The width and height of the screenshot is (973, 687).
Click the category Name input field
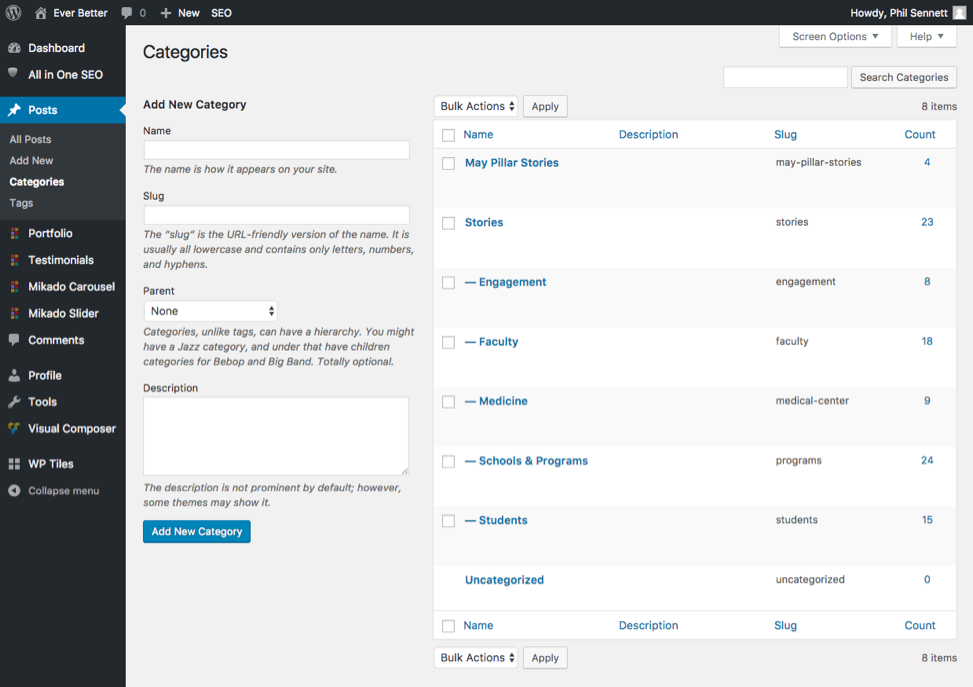click(x=277, y=150)
